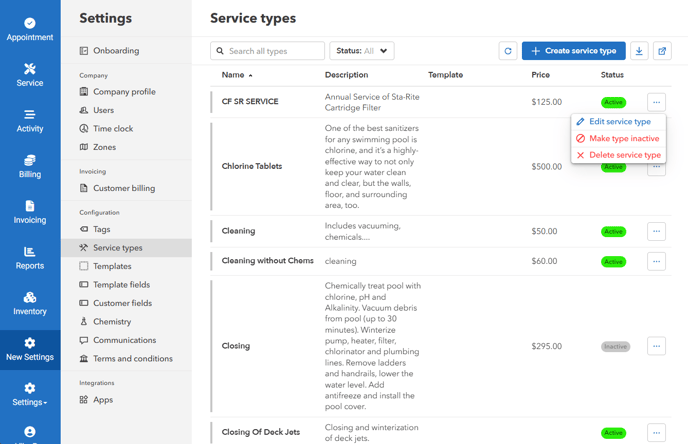The height and width of the screenshot is (444, 688).
Task: Open the Activity sidebar item
Action: [x=30, y=121]
